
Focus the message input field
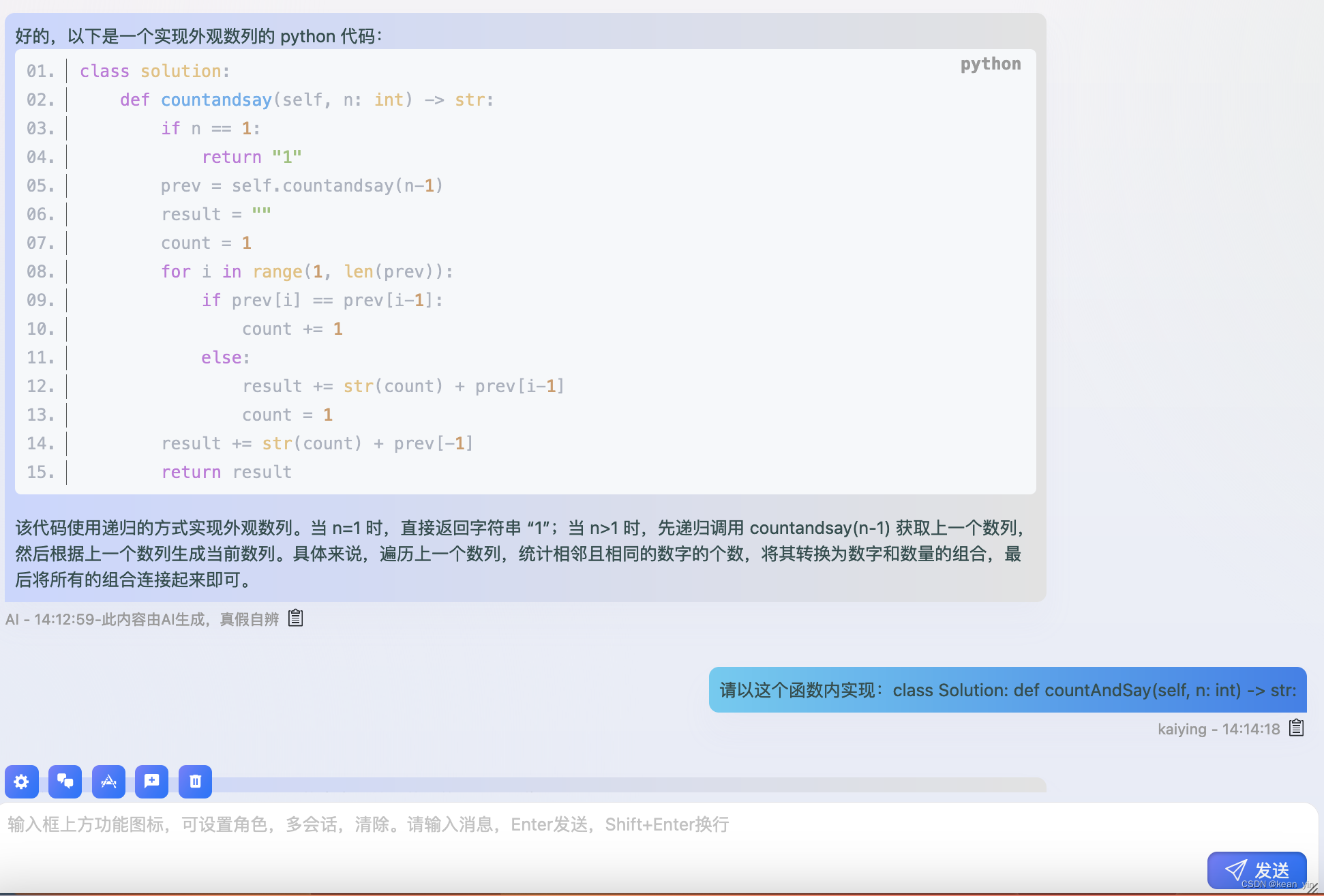tap(600, 825)
